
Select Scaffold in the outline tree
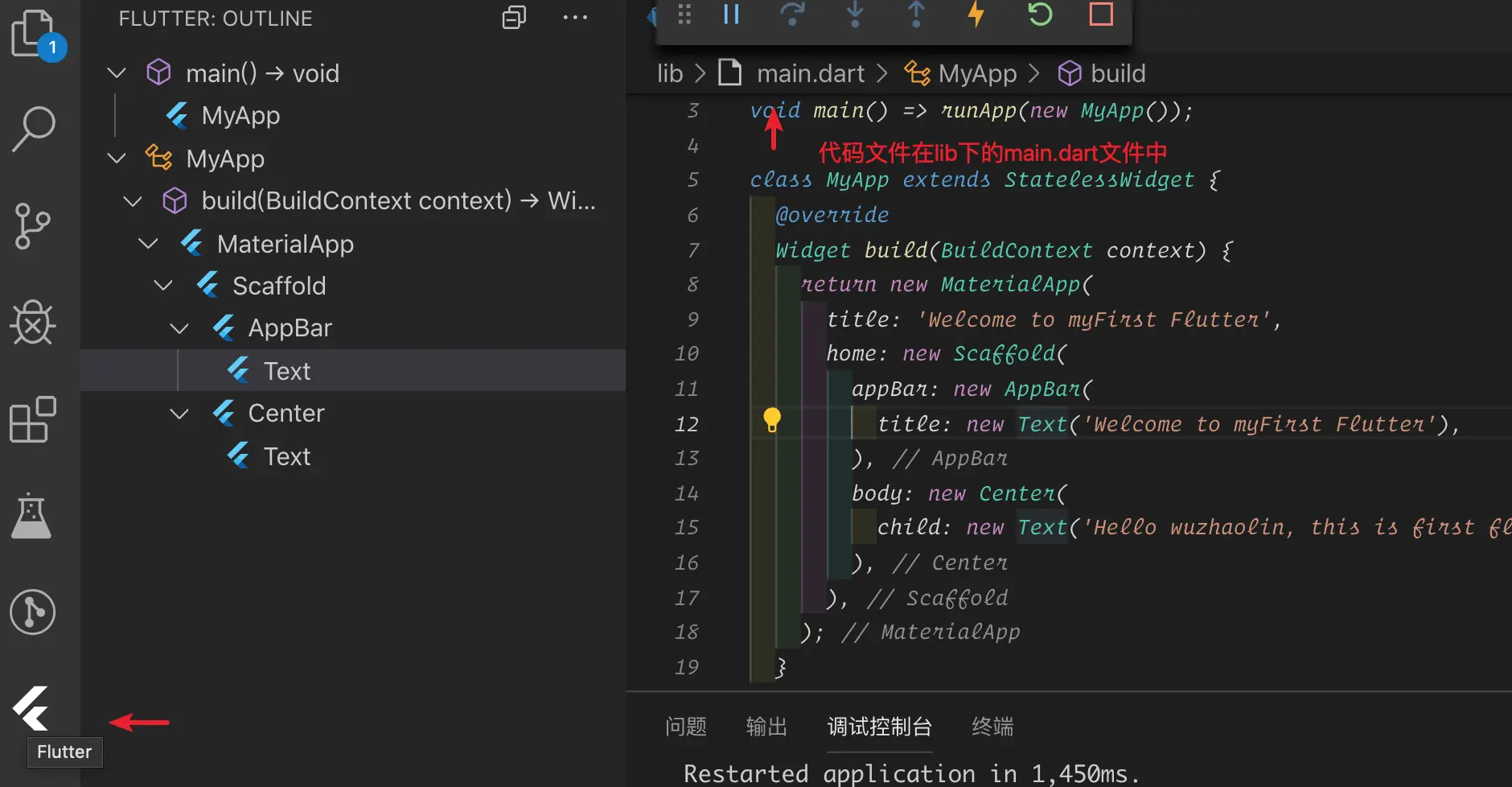[x=353, y=286]
